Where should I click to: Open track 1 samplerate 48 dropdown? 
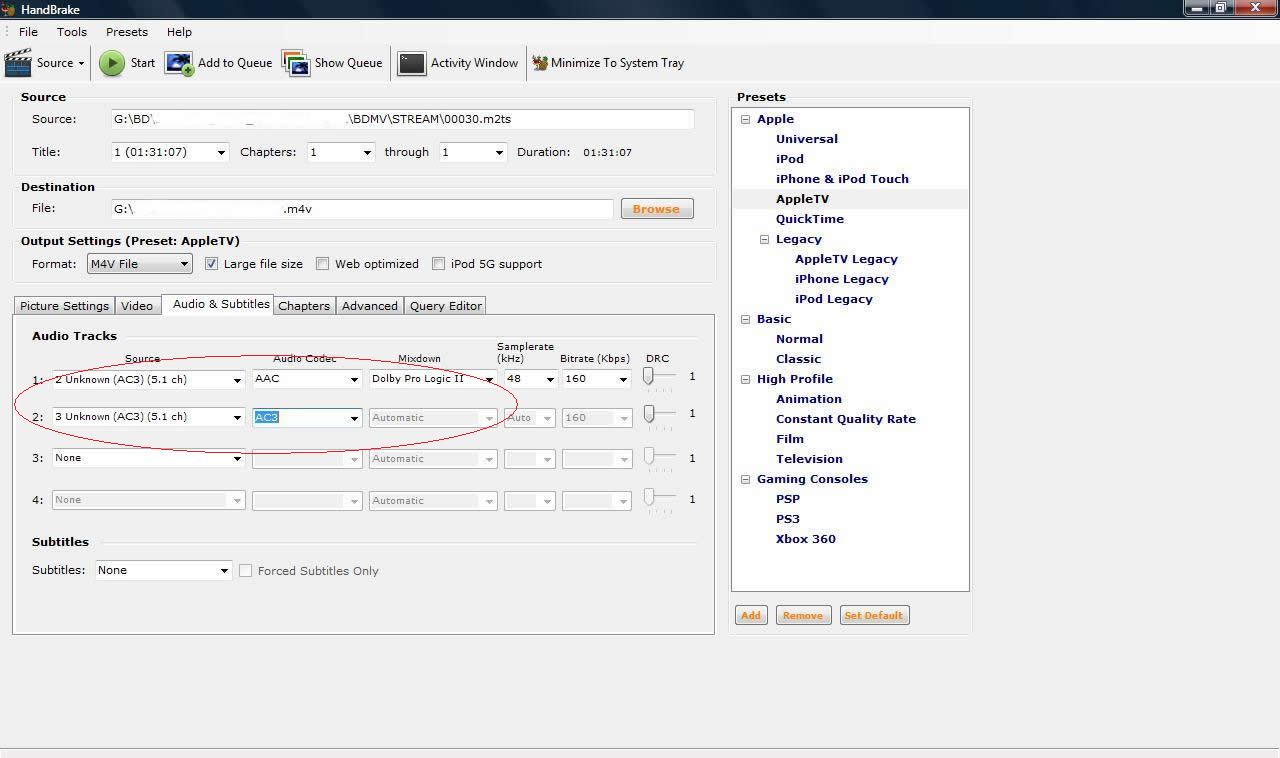[530, 379]
